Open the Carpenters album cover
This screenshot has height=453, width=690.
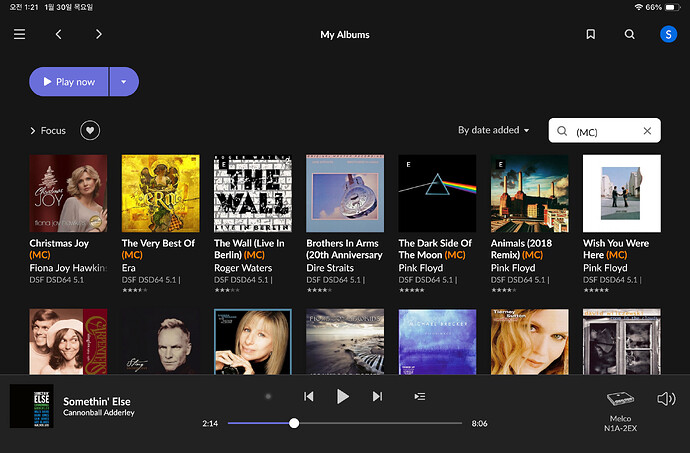pyautogui.click(x=68, y=342)
